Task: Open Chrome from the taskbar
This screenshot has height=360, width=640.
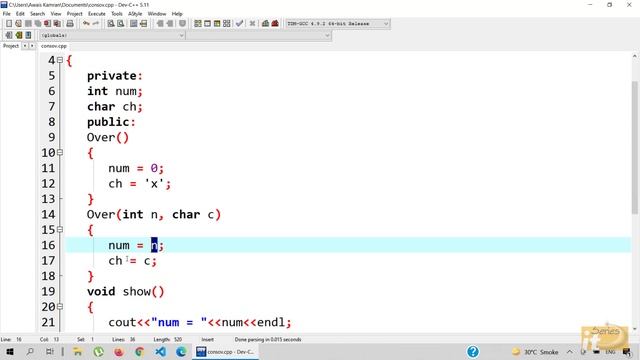Action: [x=139, y=351]
